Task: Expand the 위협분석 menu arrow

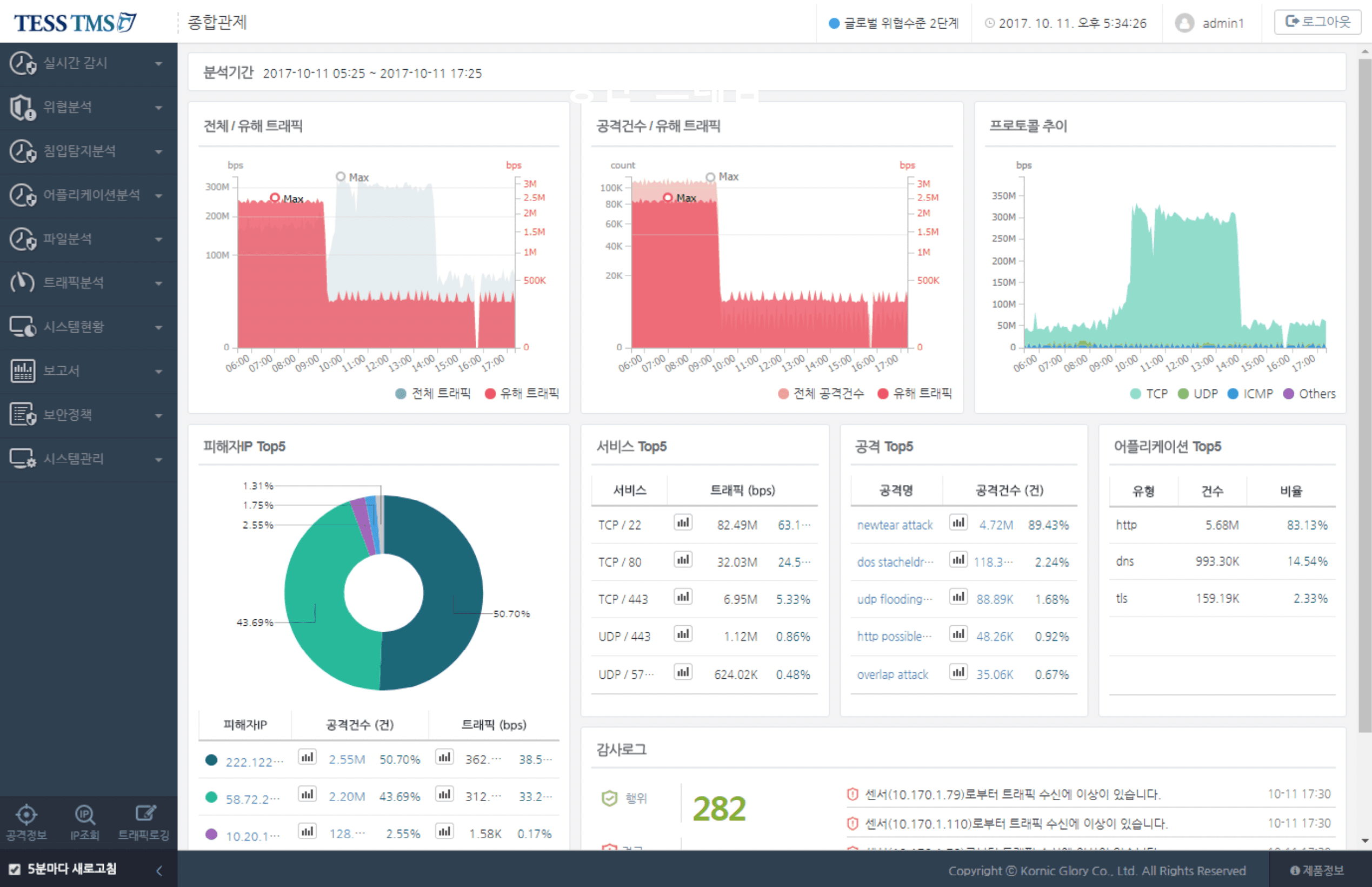Action: (158, 108)
